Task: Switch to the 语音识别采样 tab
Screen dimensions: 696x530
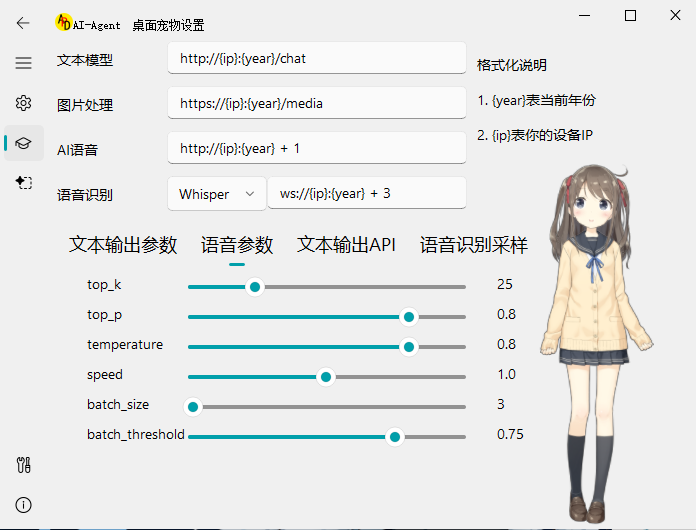Action: pos(474,245)
